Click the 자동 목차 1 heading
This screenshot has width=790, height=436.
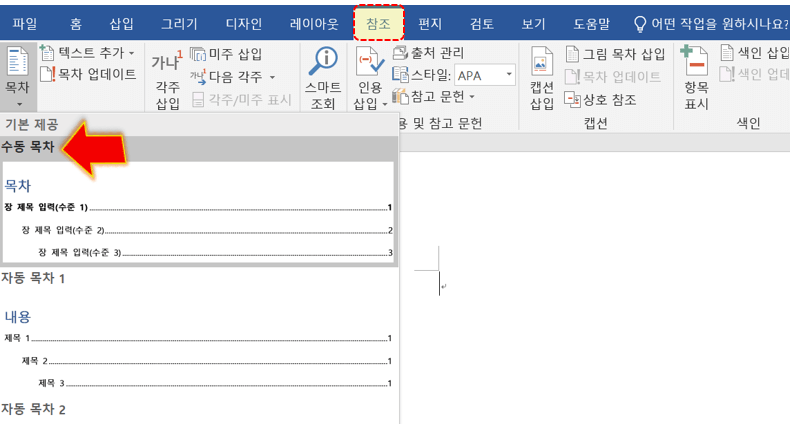[33, 278]
